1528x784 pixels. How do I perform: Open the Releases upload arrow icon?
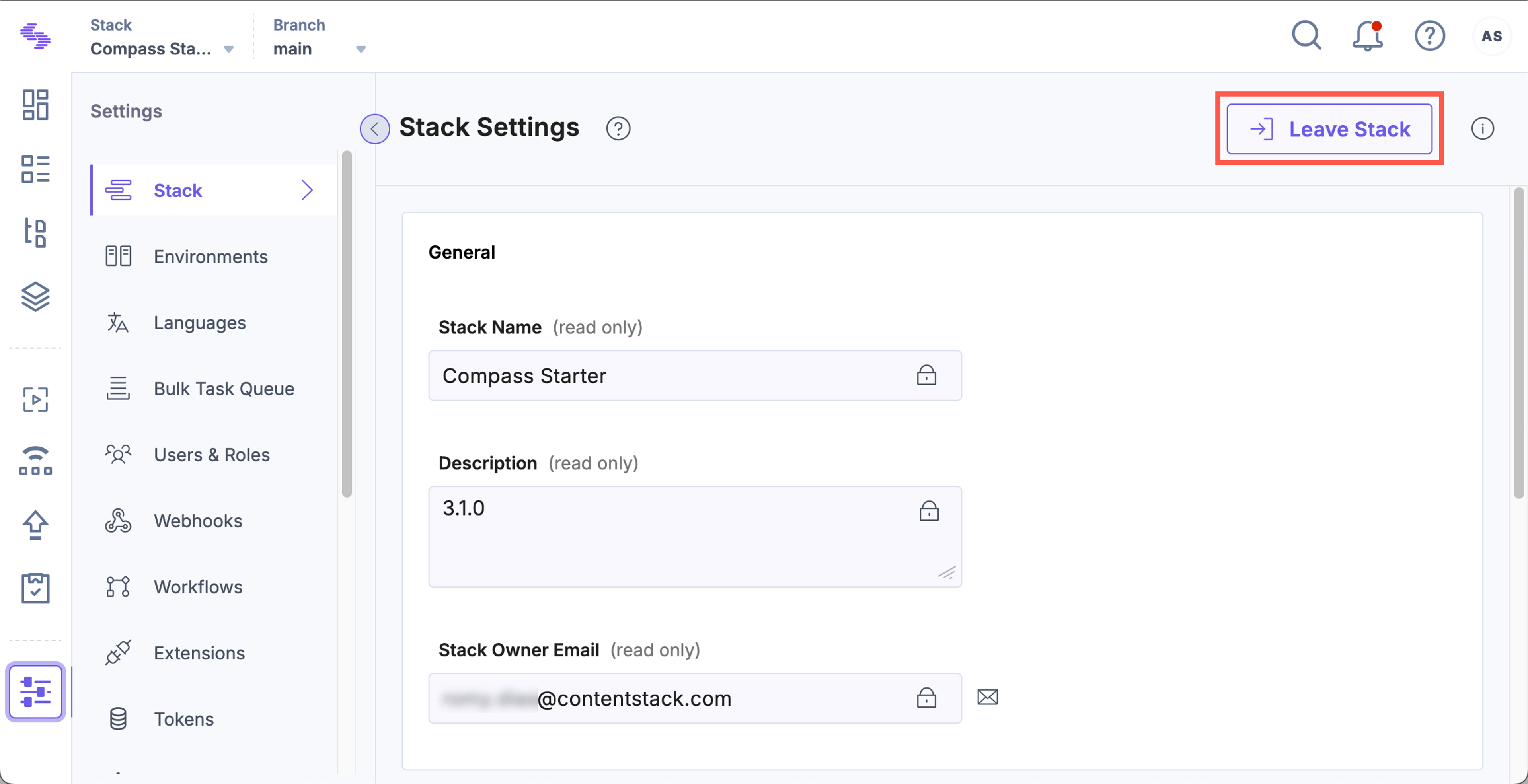[x=35, y=525]
